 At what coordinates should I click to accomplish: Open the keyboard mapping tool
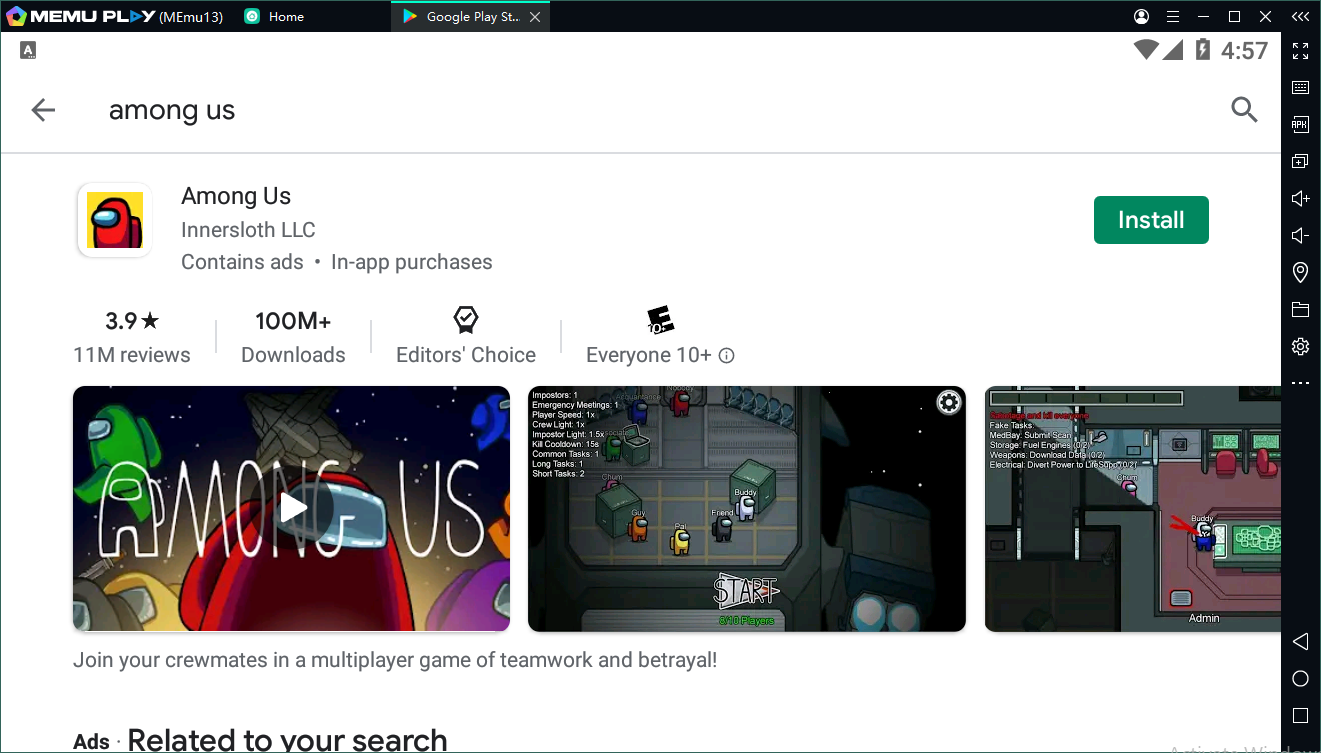click(x=1300, y=88)
